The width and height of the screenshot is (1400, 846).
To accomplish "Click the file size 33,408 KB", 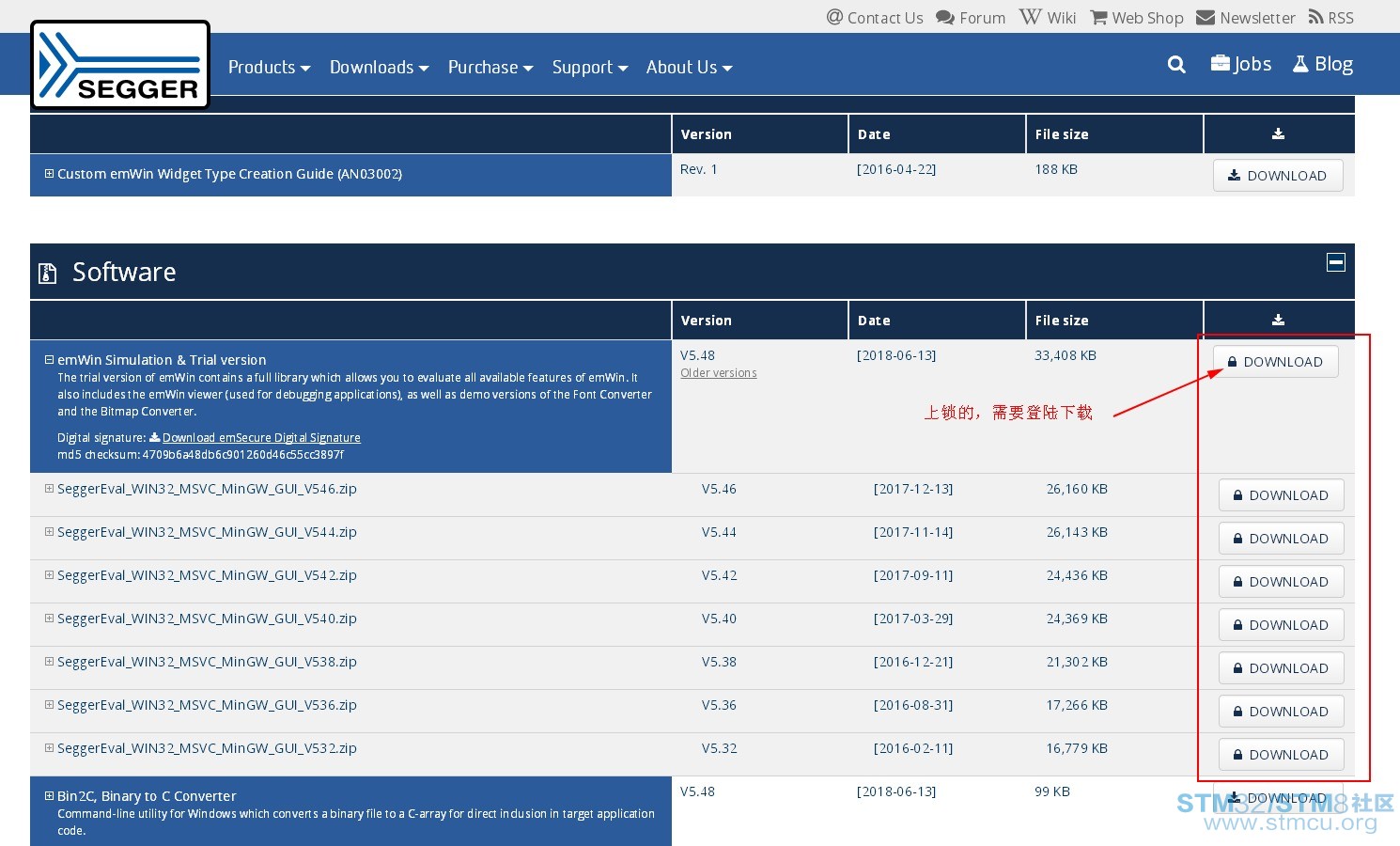I will [x=1066, y=355].
